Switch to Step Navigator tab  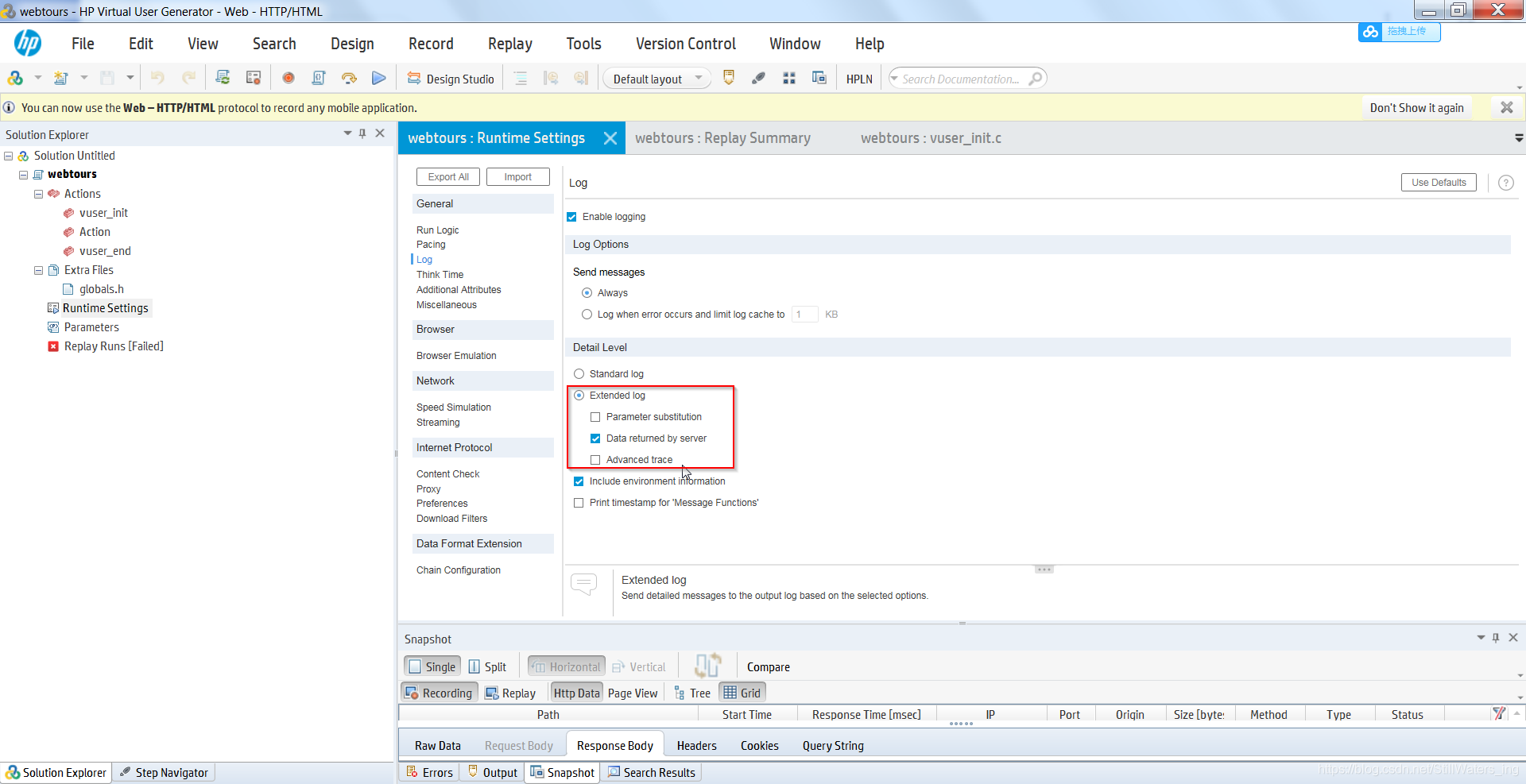(164, 772)
